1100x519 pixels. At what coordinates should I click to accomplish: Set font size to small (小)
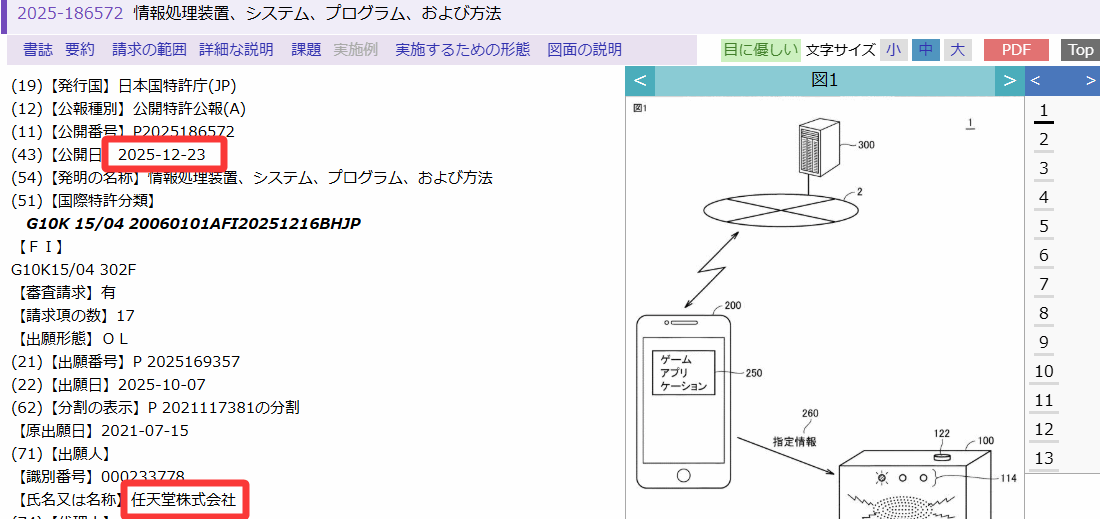[893, 49]
